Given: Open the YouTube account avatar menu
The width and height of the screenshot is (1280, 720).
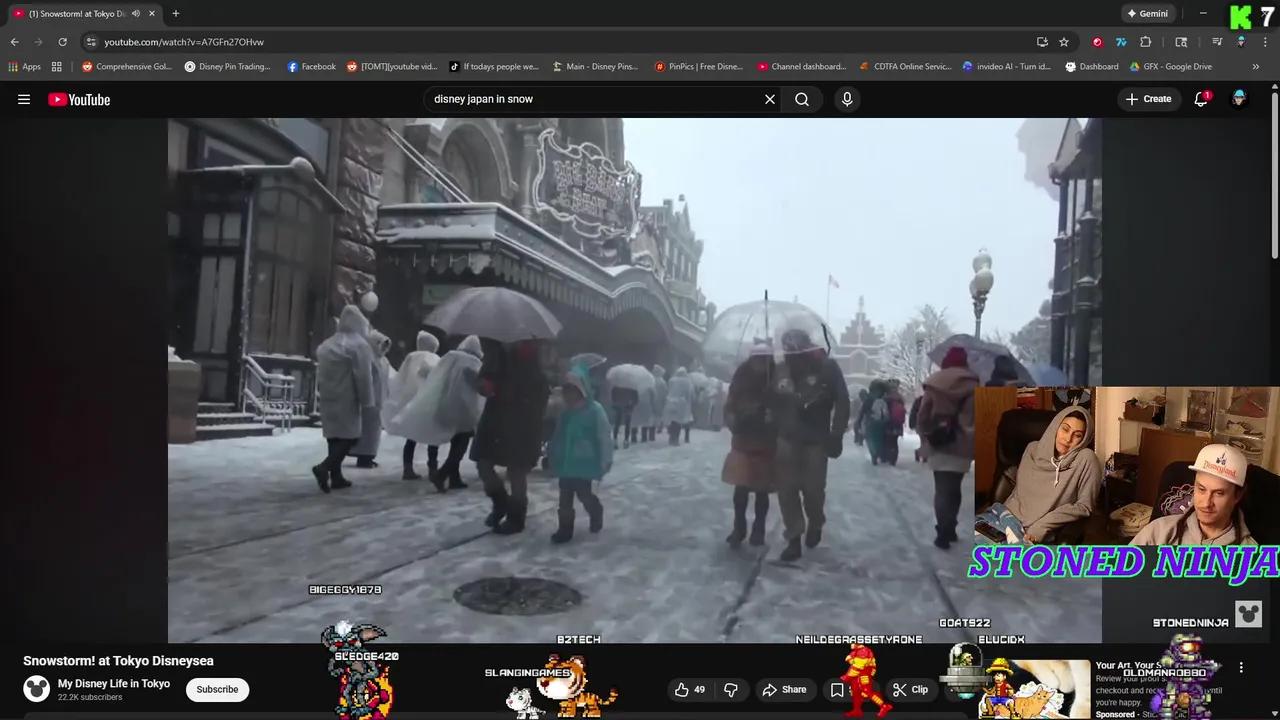Looking at the screenshot, I should [1239, 99].
